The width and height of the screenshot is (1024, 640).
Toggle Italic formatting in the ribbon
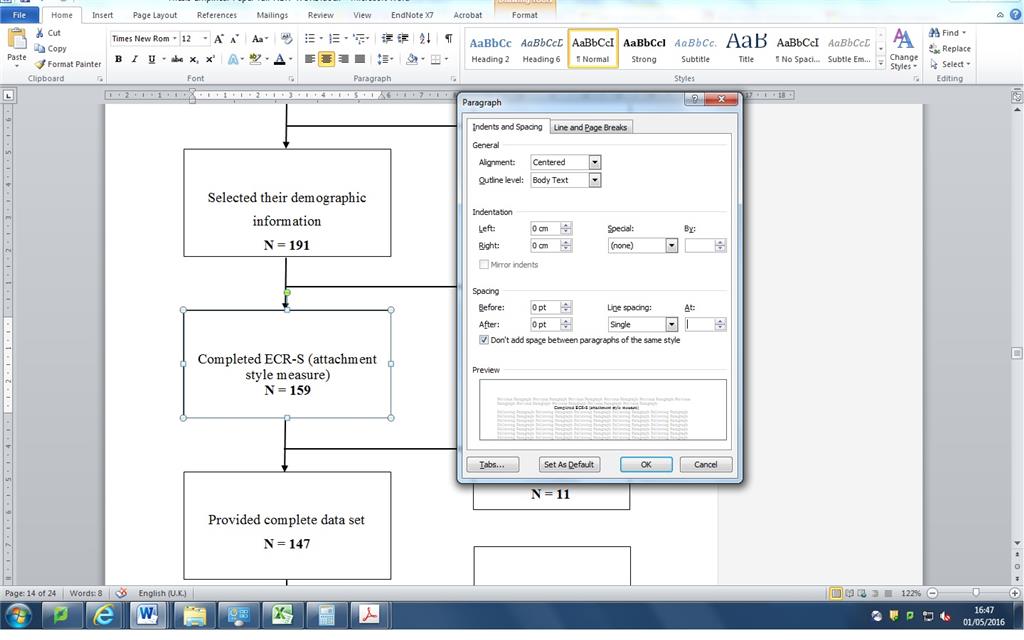(135, 59)
